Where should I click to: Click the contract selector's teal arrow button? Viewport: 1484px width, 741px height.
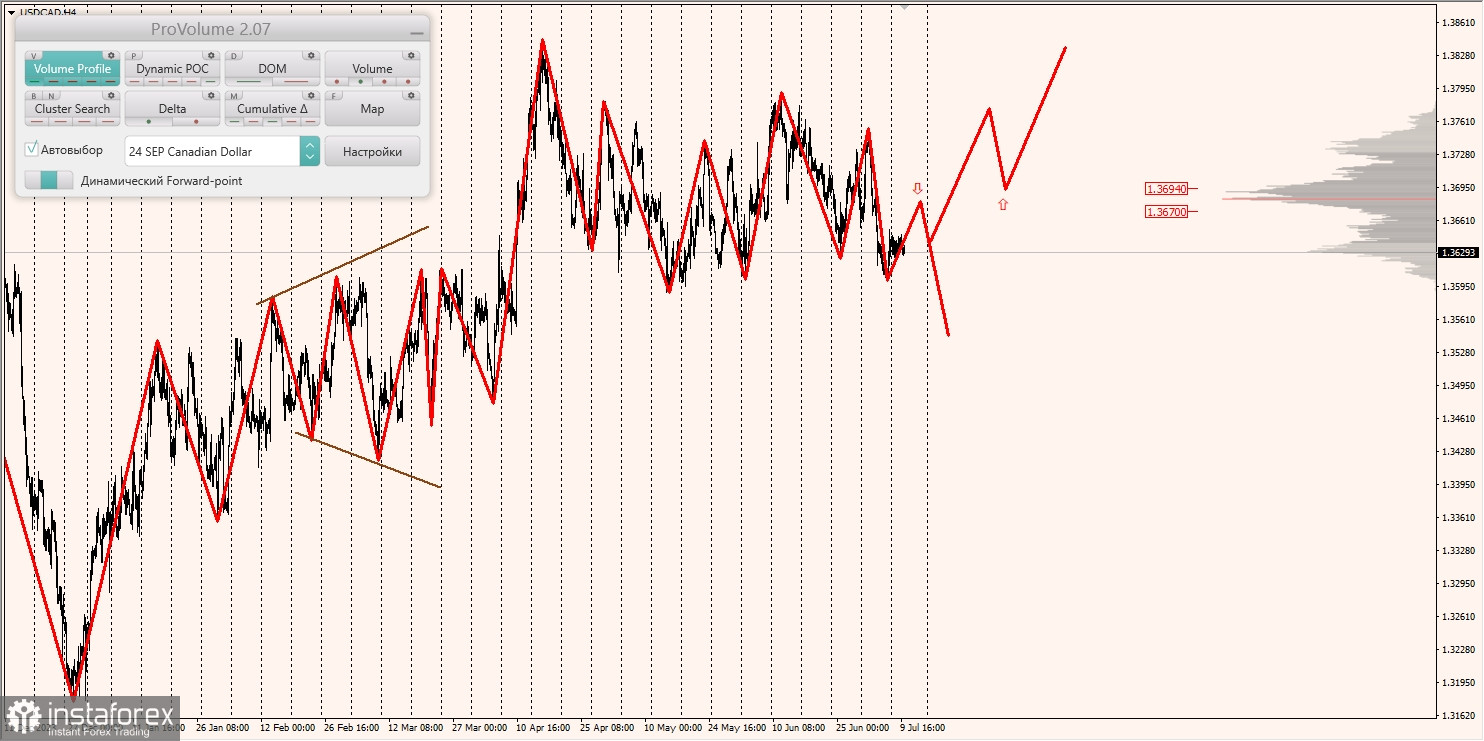pos(310,151)
